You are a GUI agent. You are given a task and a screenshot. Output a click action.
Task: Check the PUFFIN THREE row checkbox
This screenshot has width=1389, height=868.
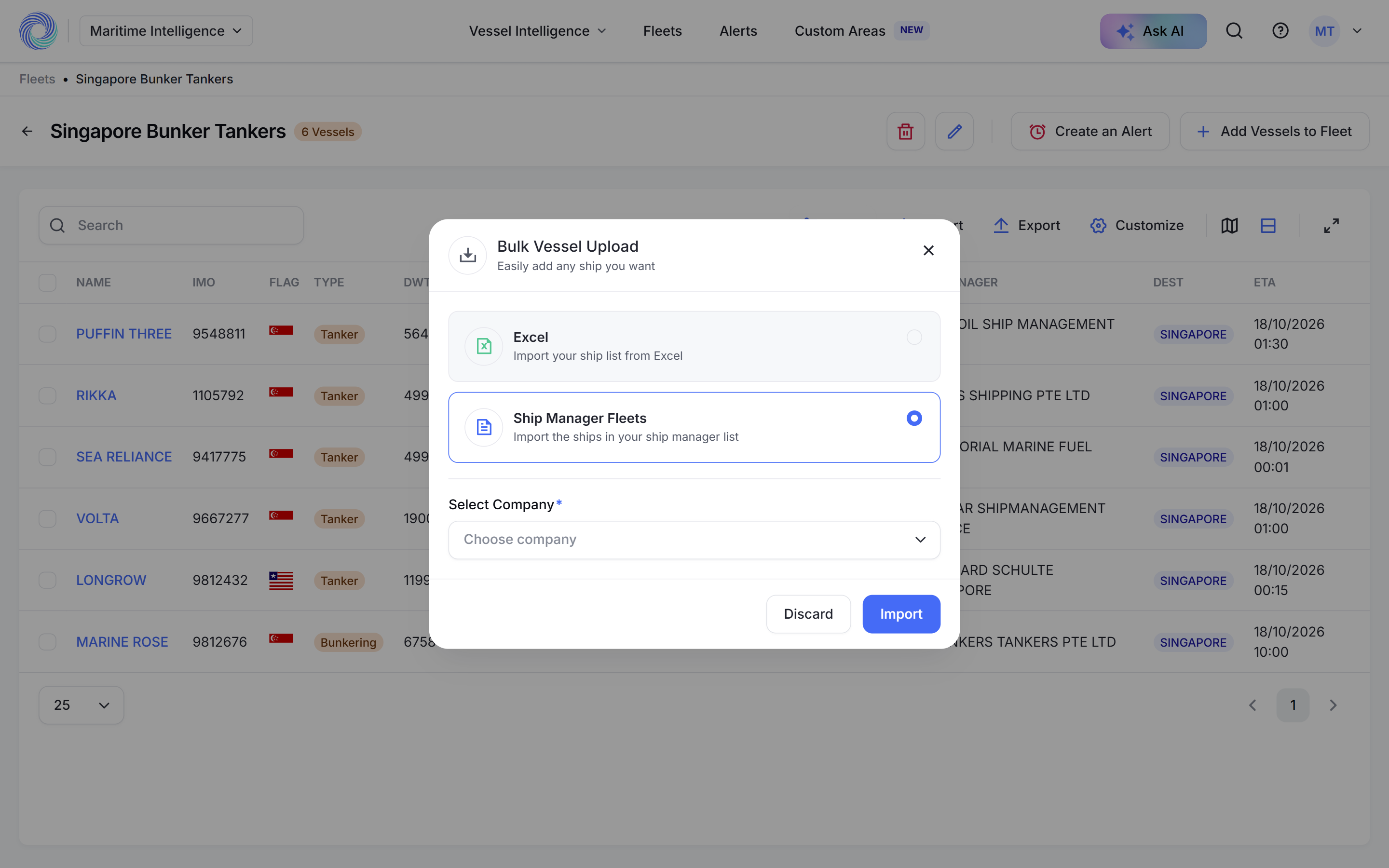pyautogui.click(x=48, y=334)
